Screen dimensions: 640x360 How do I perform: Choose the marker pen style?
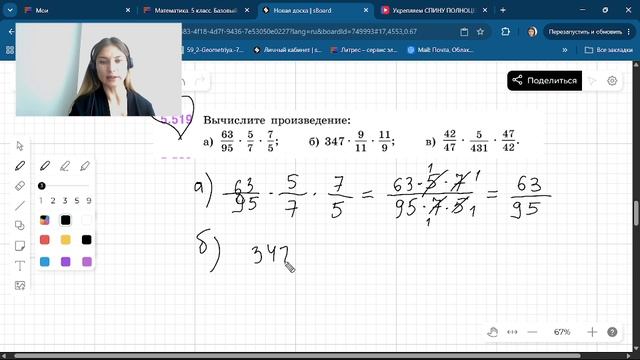85,166
